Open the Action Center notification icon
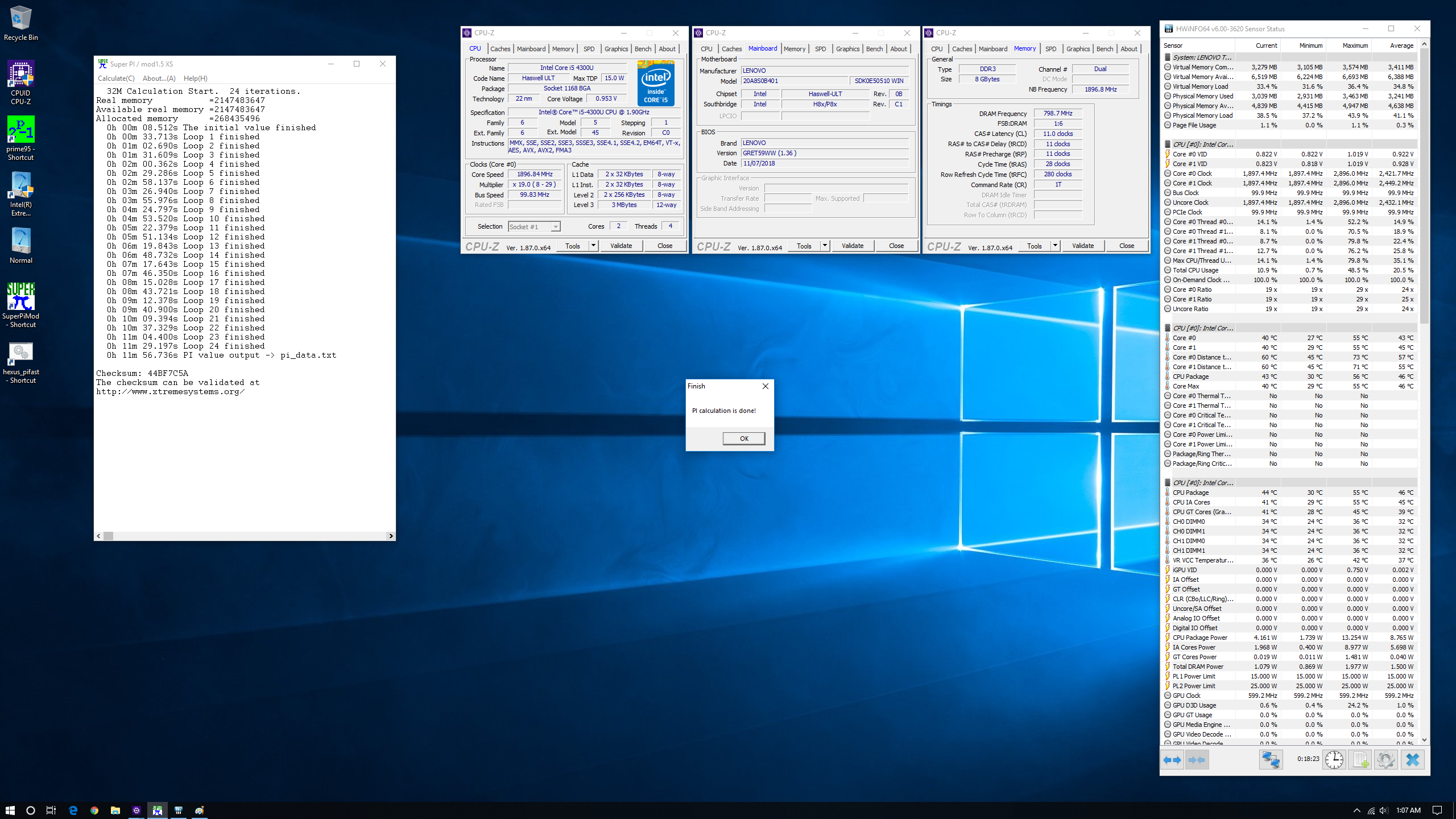The image size is (1456, 819). pyautogui.click(x=1437, y=810)
